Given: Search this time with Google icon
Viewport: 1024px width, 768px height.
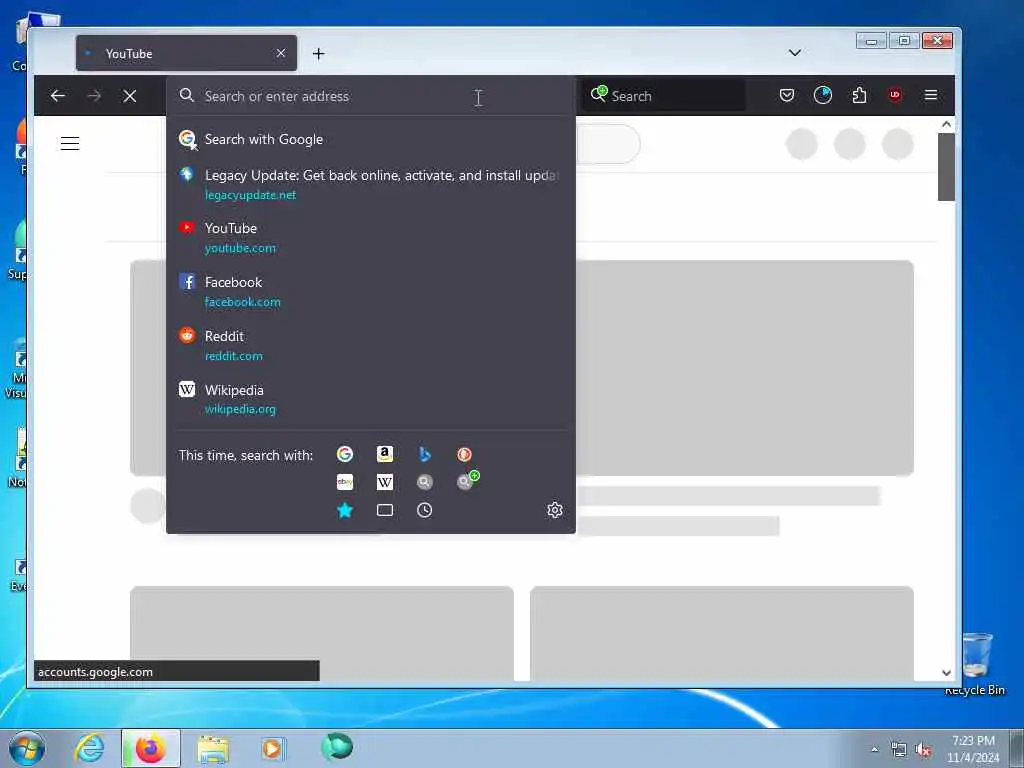Looking at the screenshot, I should [x=345, y=455].
